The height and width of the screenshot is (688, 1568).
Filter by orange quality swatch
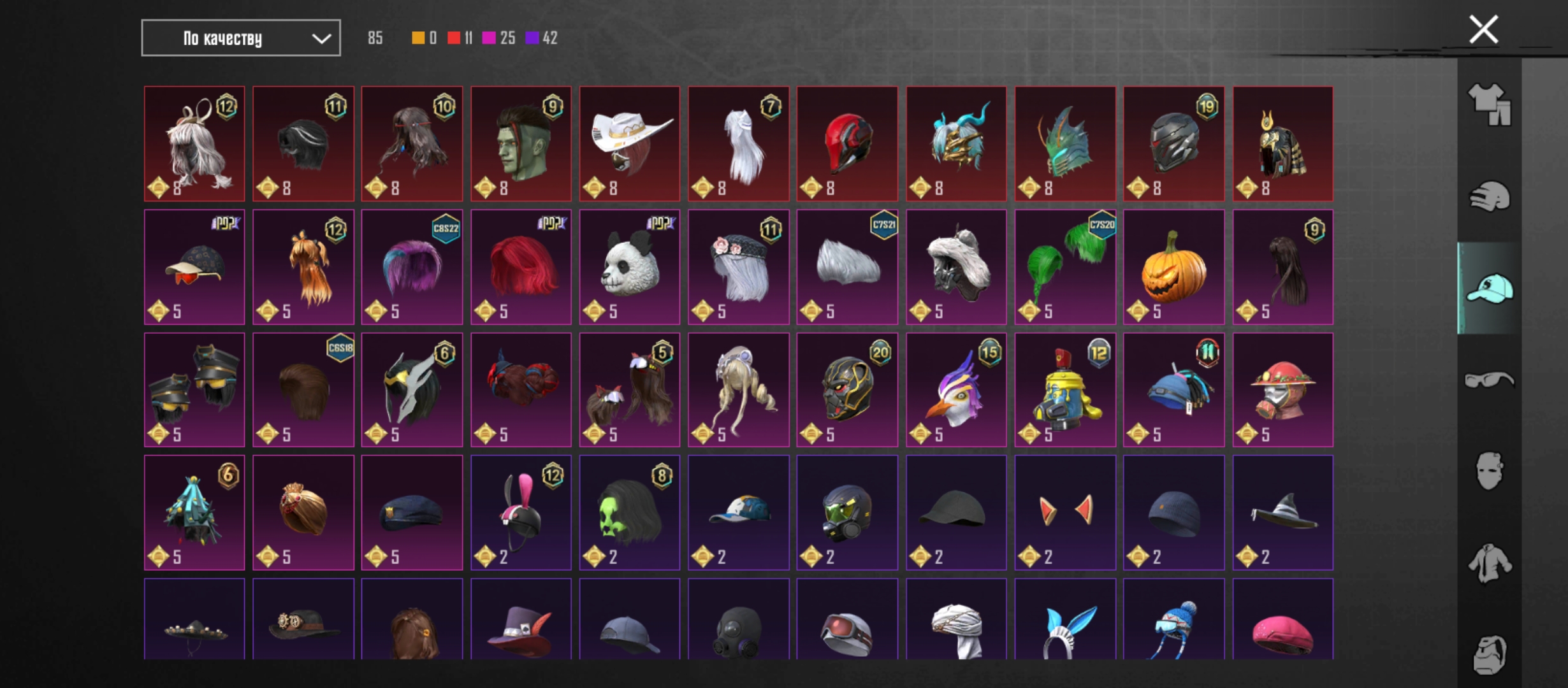[x=425, y=38]
